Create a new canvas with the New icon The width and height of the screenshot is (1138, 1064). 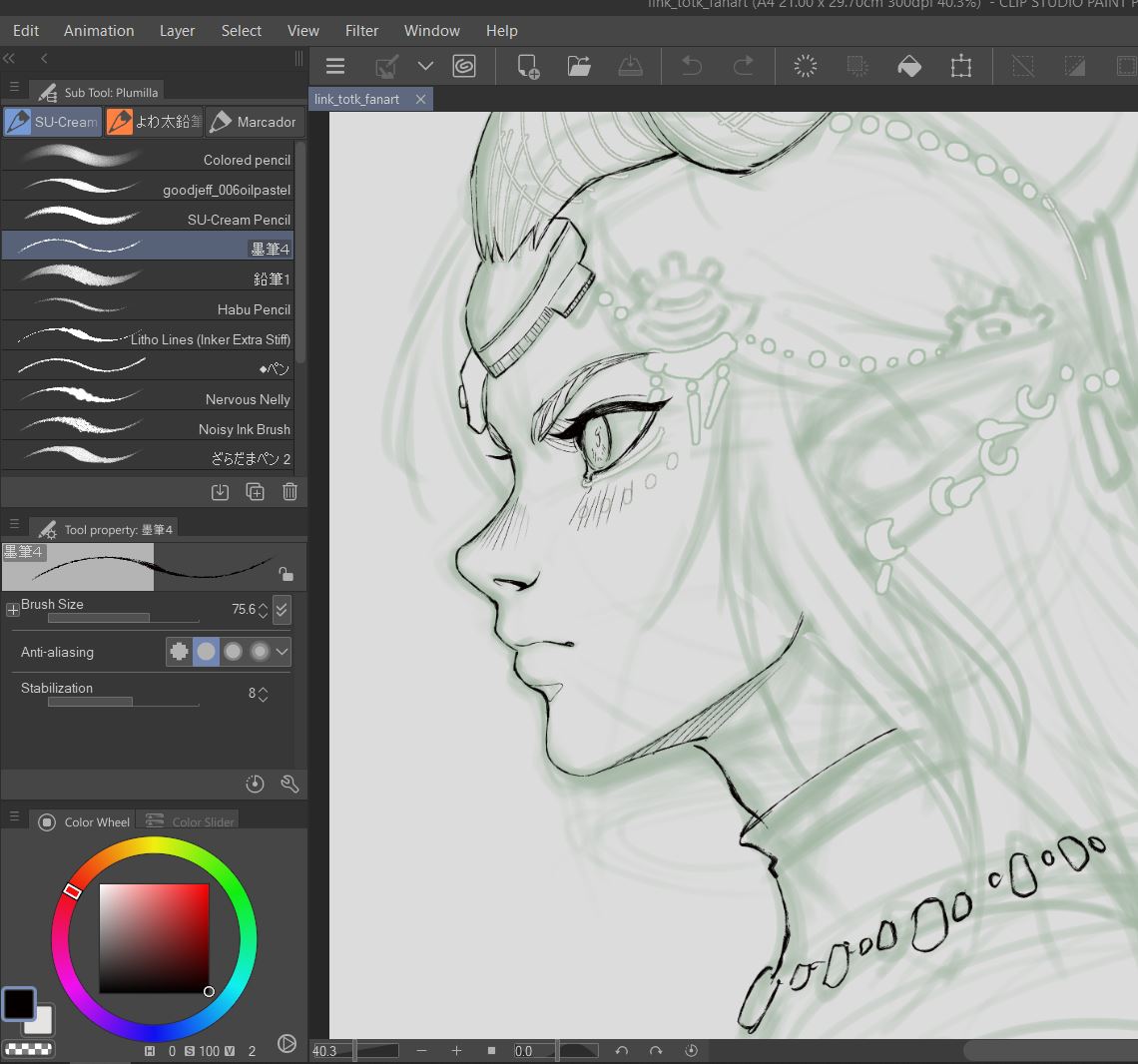pos(528,67)
